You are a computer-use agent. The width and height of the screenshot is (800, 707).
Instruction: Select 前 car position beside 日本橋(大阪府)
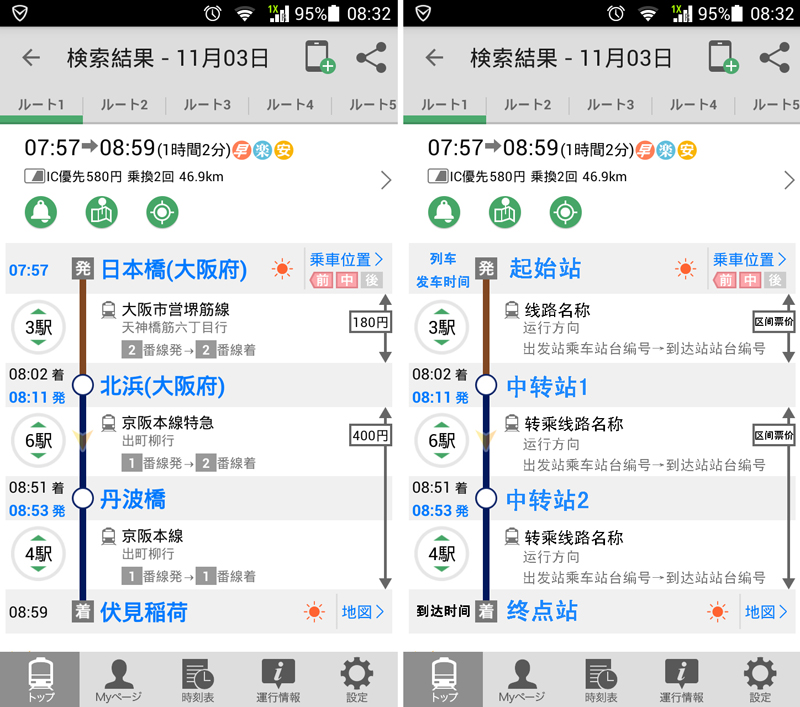[x=322, y=281]
